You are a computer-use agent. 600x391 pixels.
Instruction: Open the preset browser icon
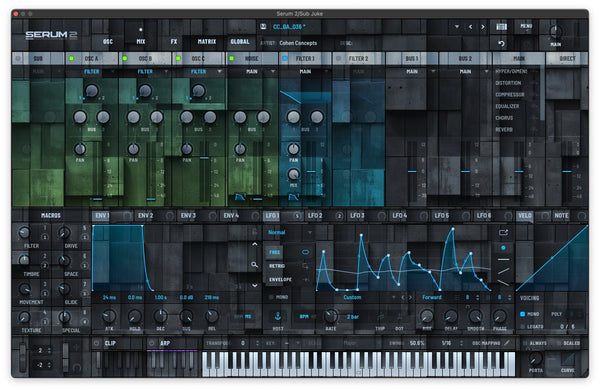tap(501, 26)
